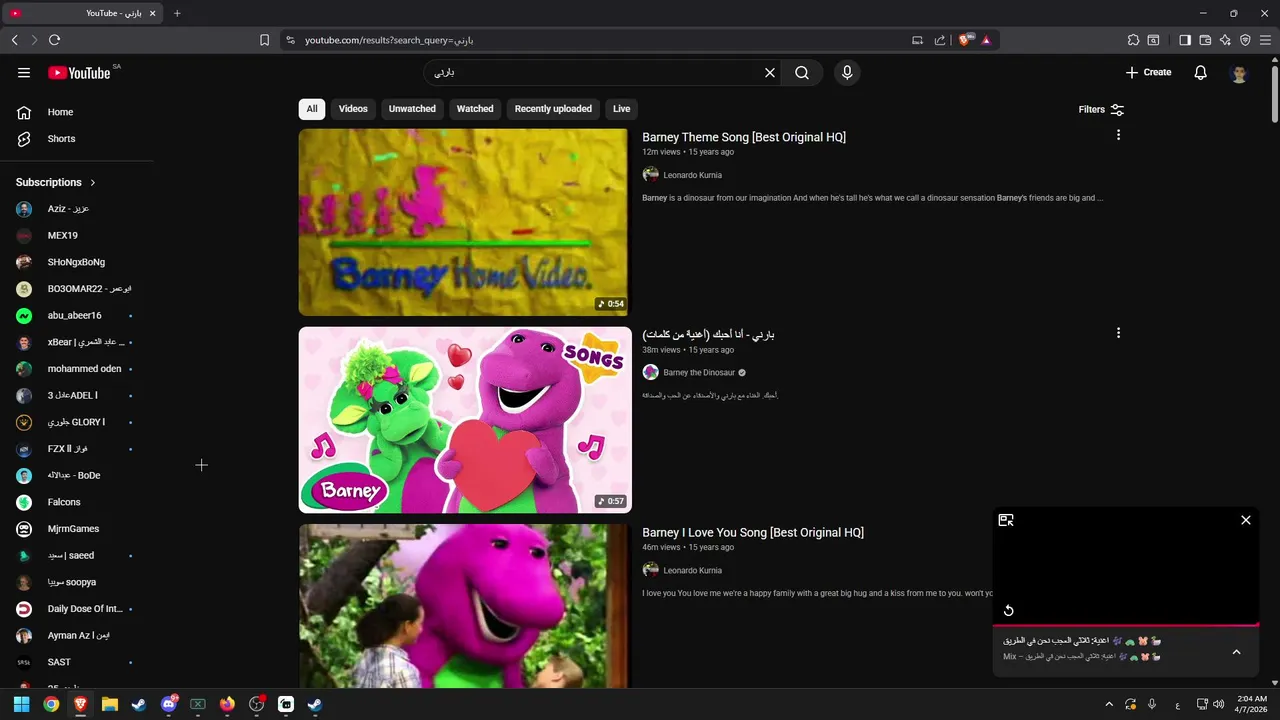Click the YouTube logo

click(x=79, y=73)
